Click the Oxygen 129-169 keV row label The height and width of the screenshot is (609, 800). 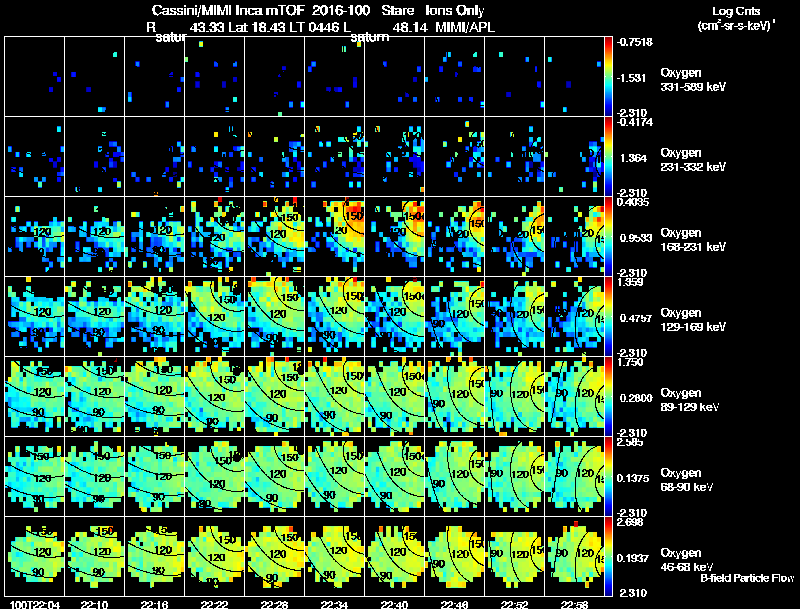[x=692, y=319]
